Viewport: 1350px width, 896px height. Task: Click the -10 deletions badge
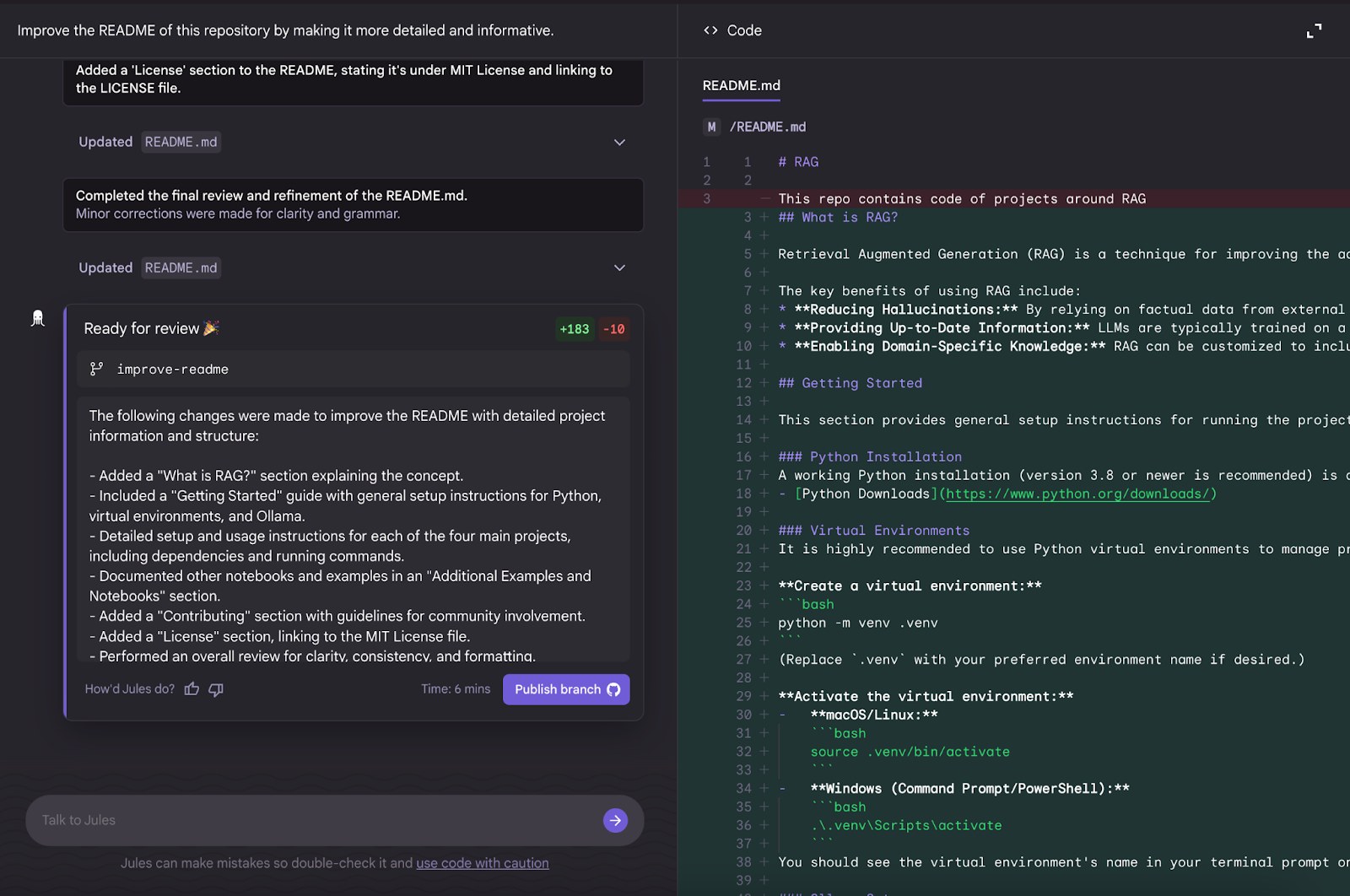click(x=614, y=329)
